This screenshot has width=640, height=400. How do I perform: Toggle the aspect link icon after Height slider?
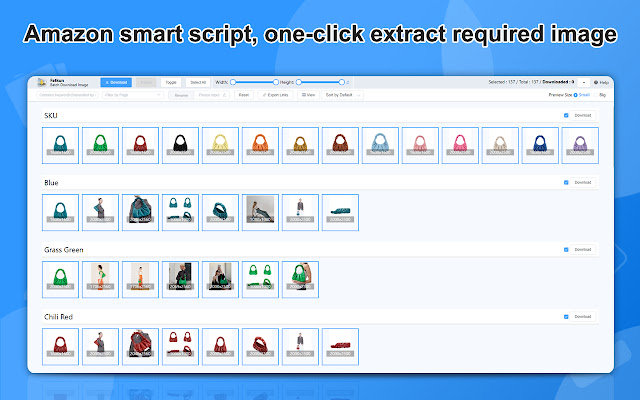[x=348, y=82]
